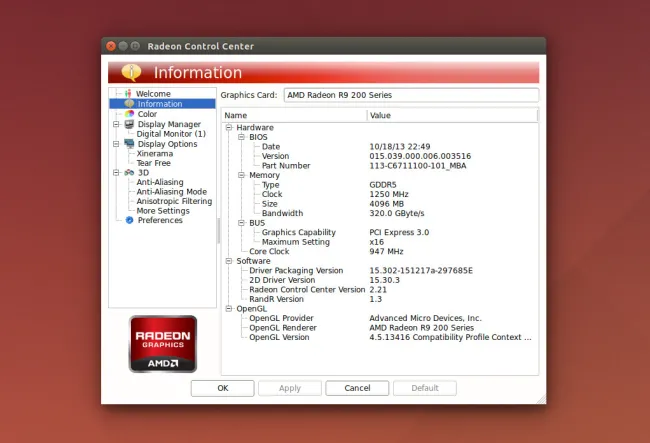Click the Radeon Graphics AMD logo
This screenshot has height=443, width=650.
pyautogui.click(x=163, y=344)
